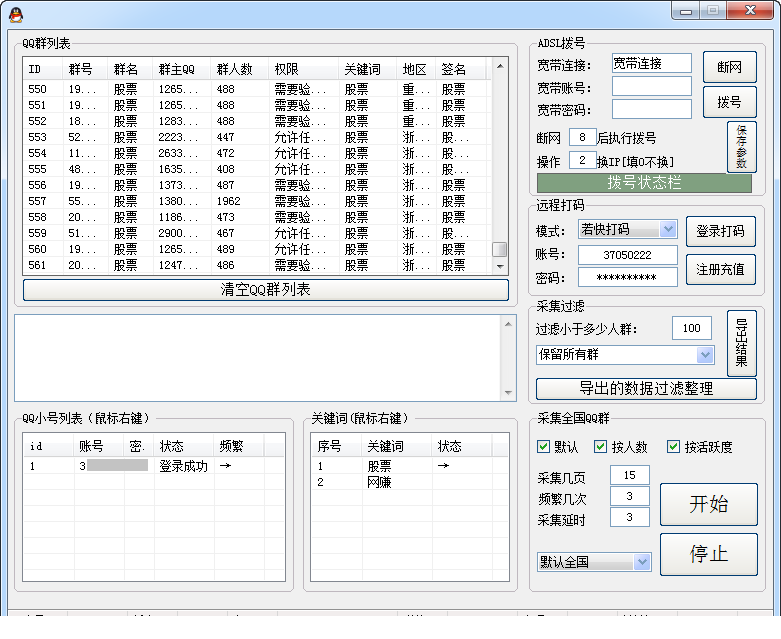Click the 群主QQ column header
This screenshot has width=781, height=639.
coord(182,69)
